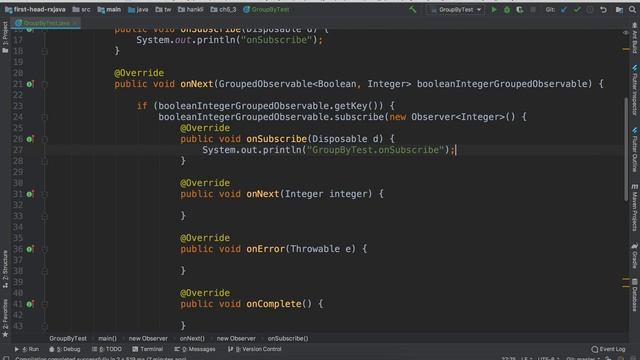Open the Database side panel
The image size is (640, 360).
[x=634, y=295]
